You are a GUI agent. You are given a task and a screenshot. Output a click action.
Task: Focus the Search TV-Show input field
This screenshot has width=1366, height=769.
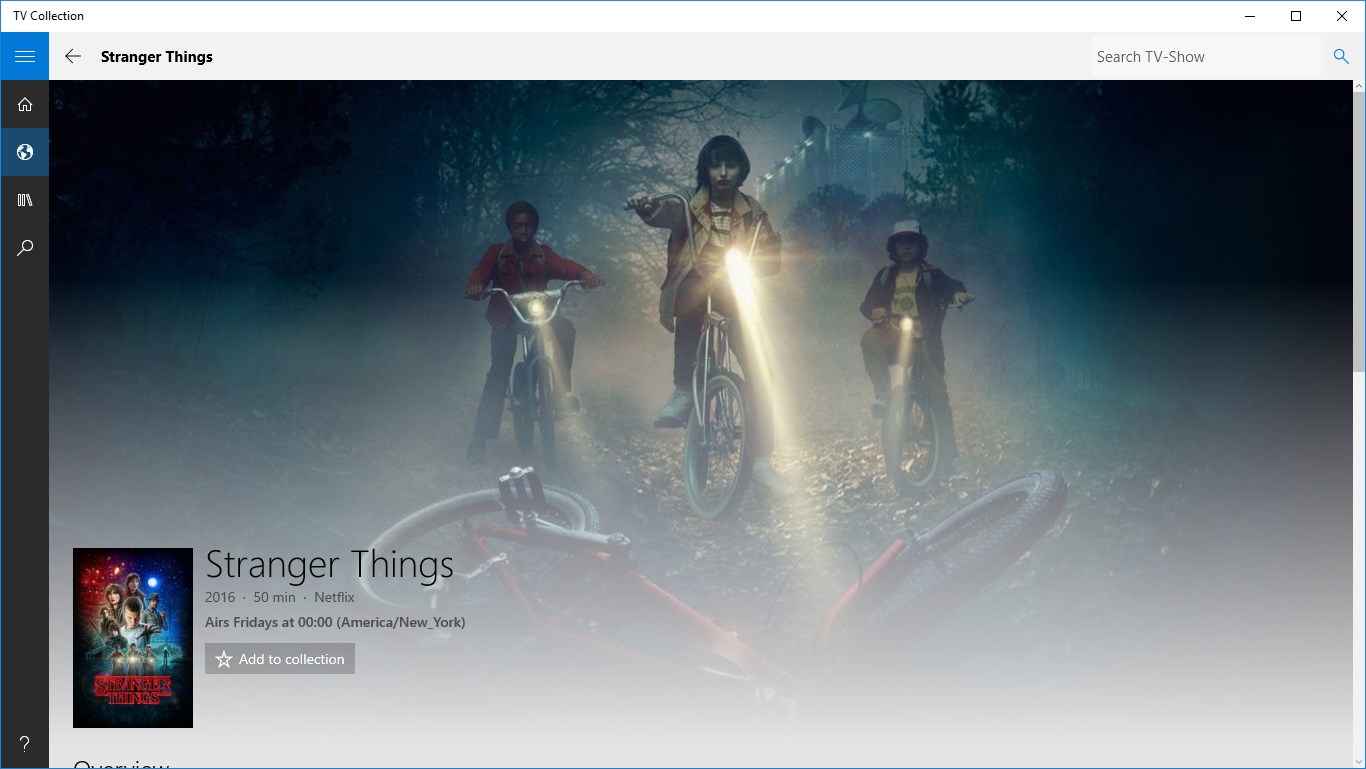click(x=1206, y=57)
